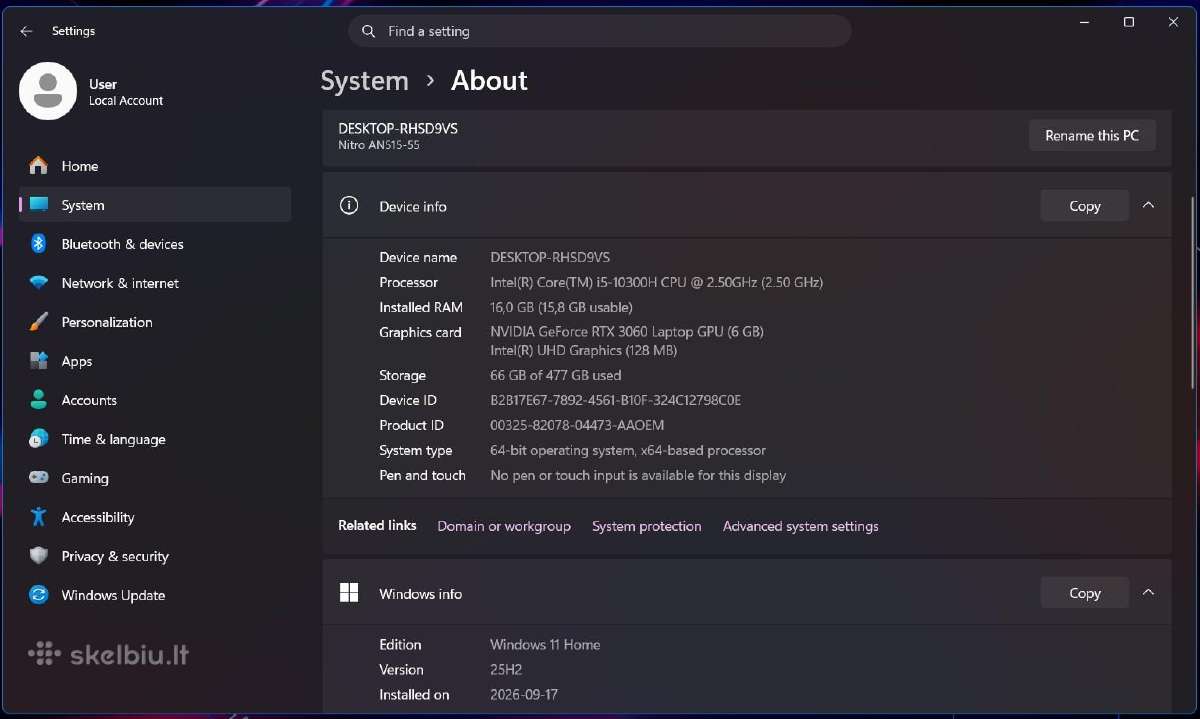Click the Windows 11 Home edition text

pyautogui.click(x=545, y=644)
